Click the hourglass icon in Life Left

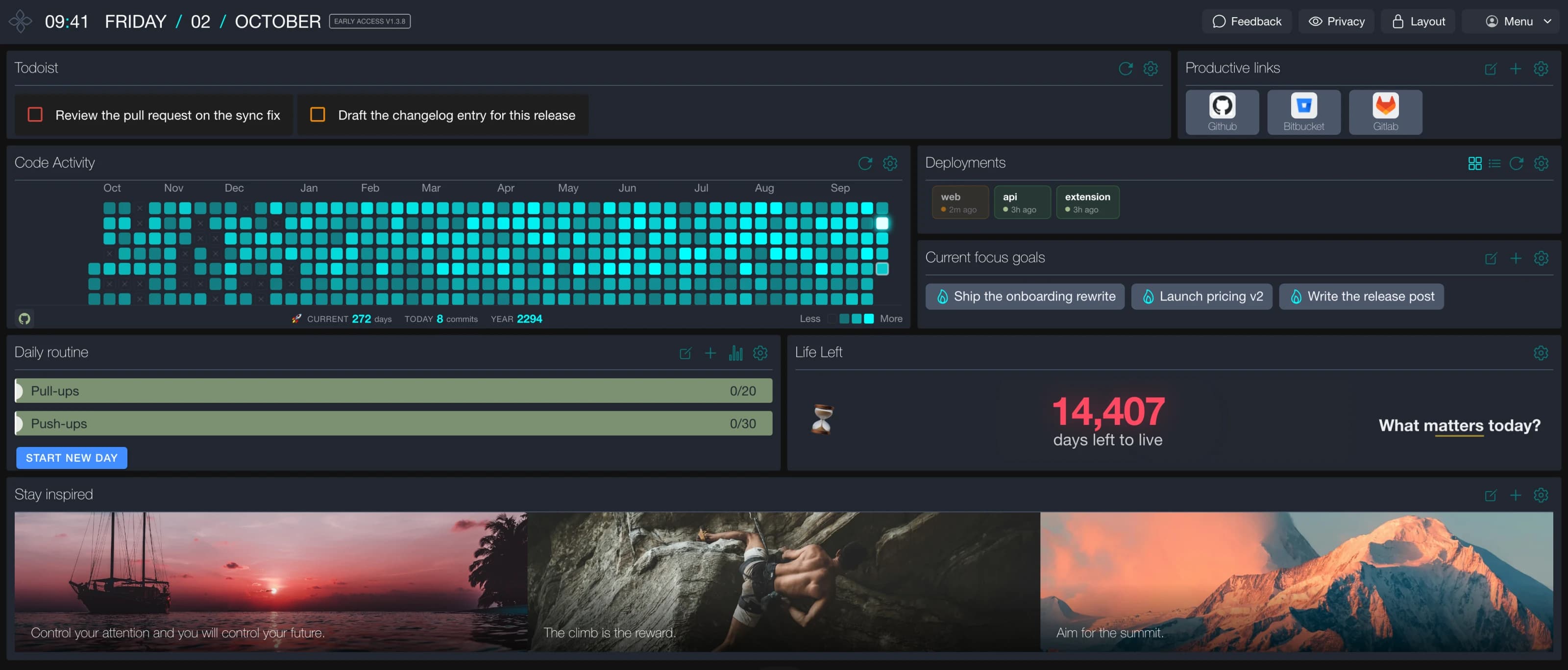(x=822, y=419)
